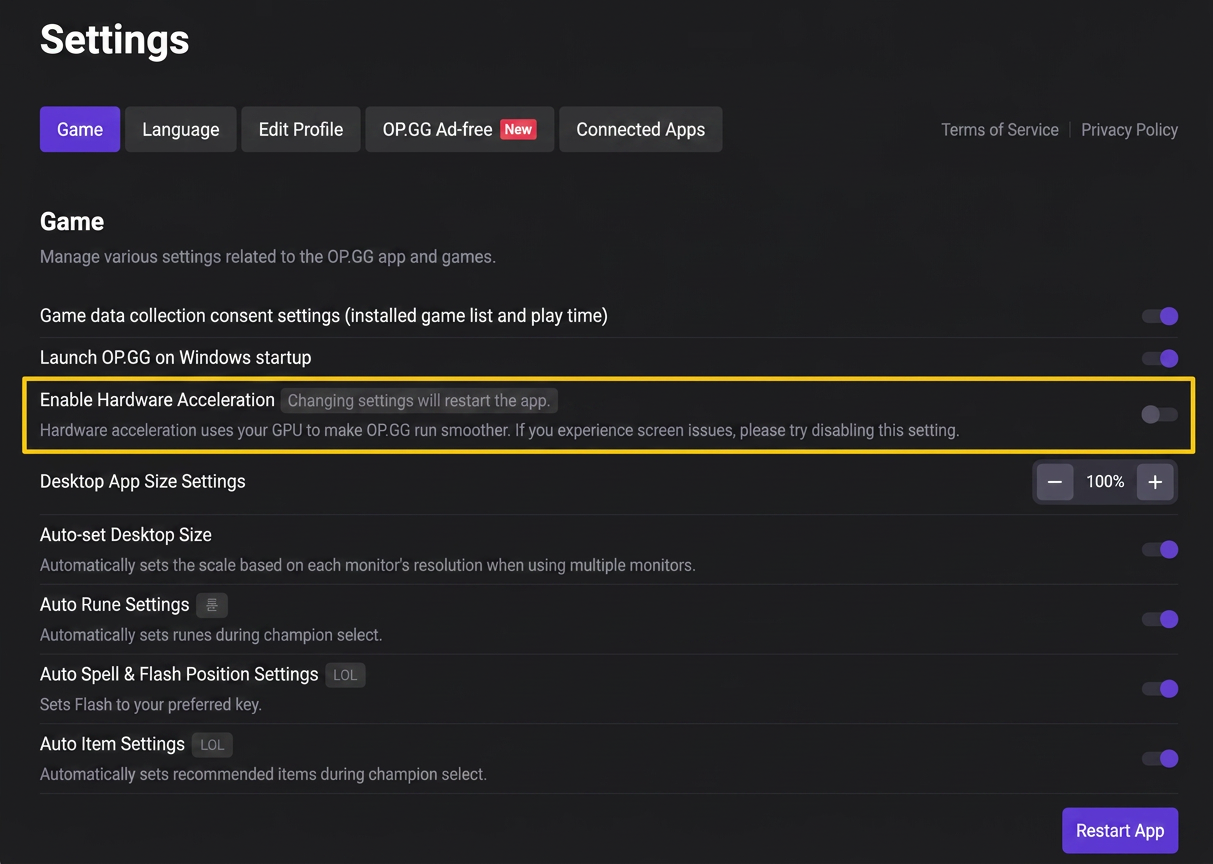
Task: Click the multi-monitor resolution scale description text
Action: pos(367,565)
